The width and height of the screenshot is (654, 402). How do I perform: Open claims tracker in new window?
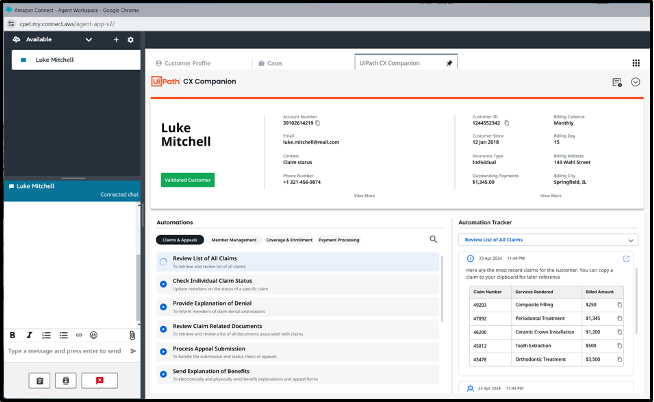pos(626,259)
